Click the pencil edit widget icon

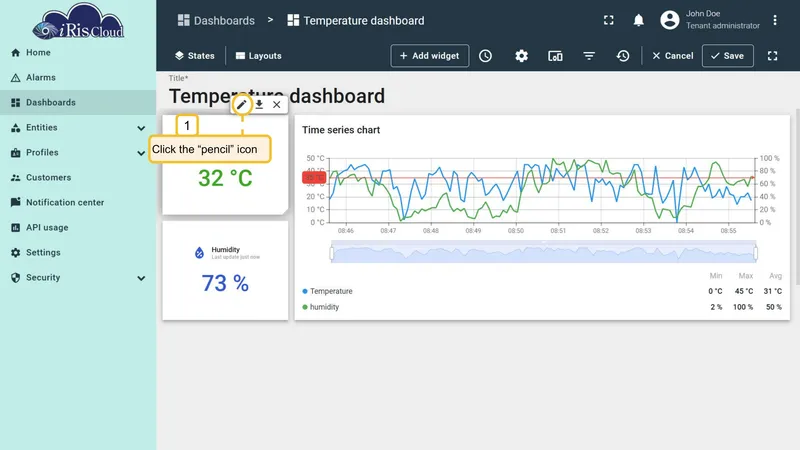241,105
